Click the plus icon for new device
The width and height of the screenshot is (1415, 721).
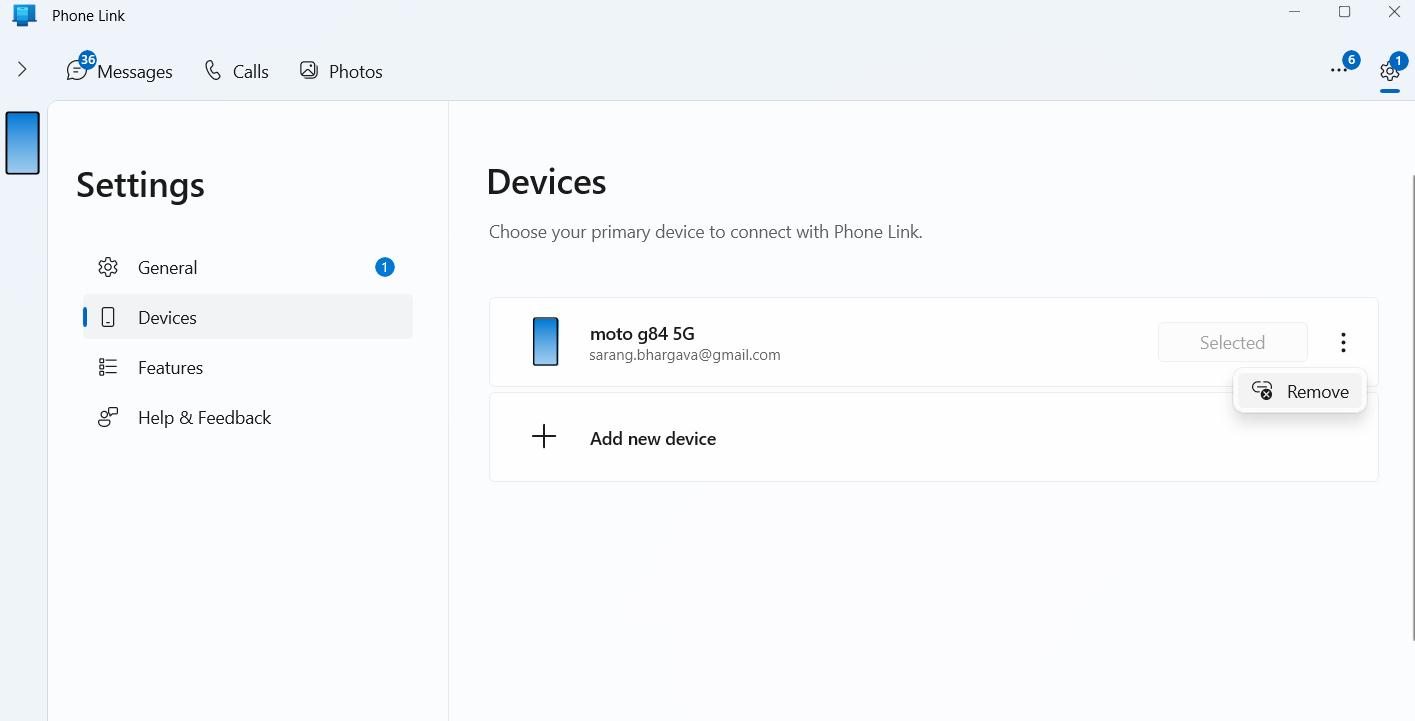click(544, 437)
